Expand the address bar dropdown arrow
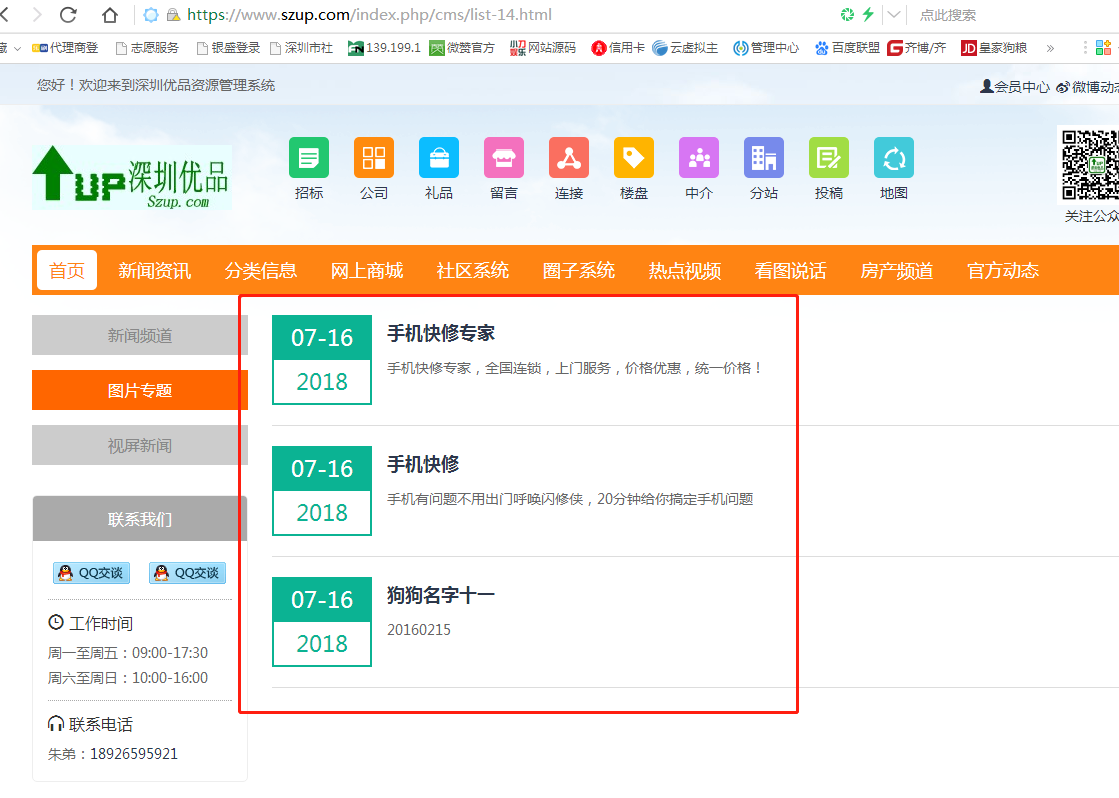The width and height of the screenshot is (1119, 798). pos(894,15)
